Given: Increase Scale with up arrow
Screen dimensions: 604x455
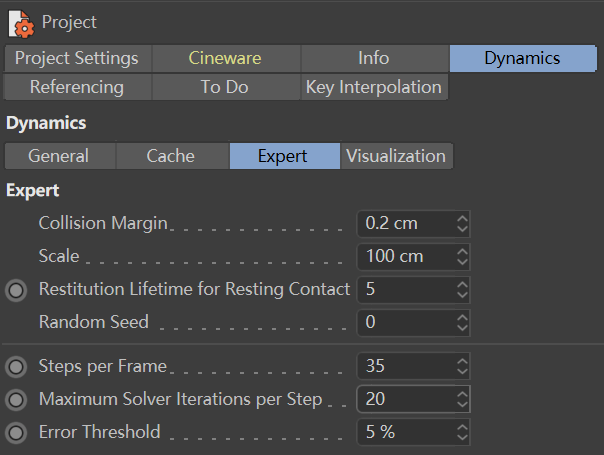Looking at the screenshot, I should pyautogui.click(x=462, y=251).
